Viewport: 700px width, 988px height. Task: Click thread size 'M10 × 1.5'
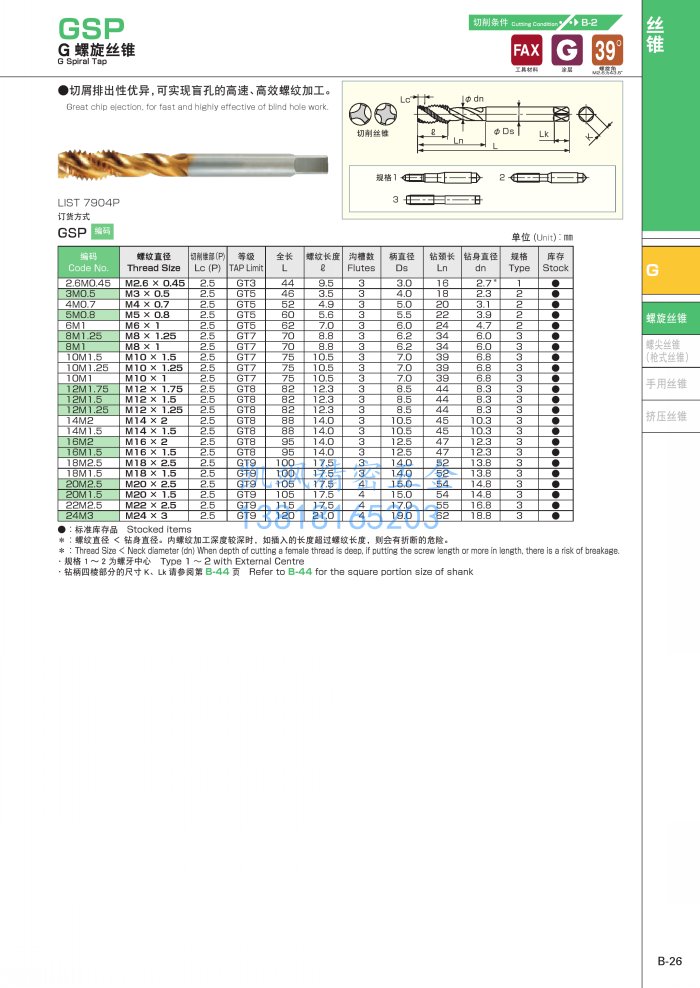(x=151, y=357)
